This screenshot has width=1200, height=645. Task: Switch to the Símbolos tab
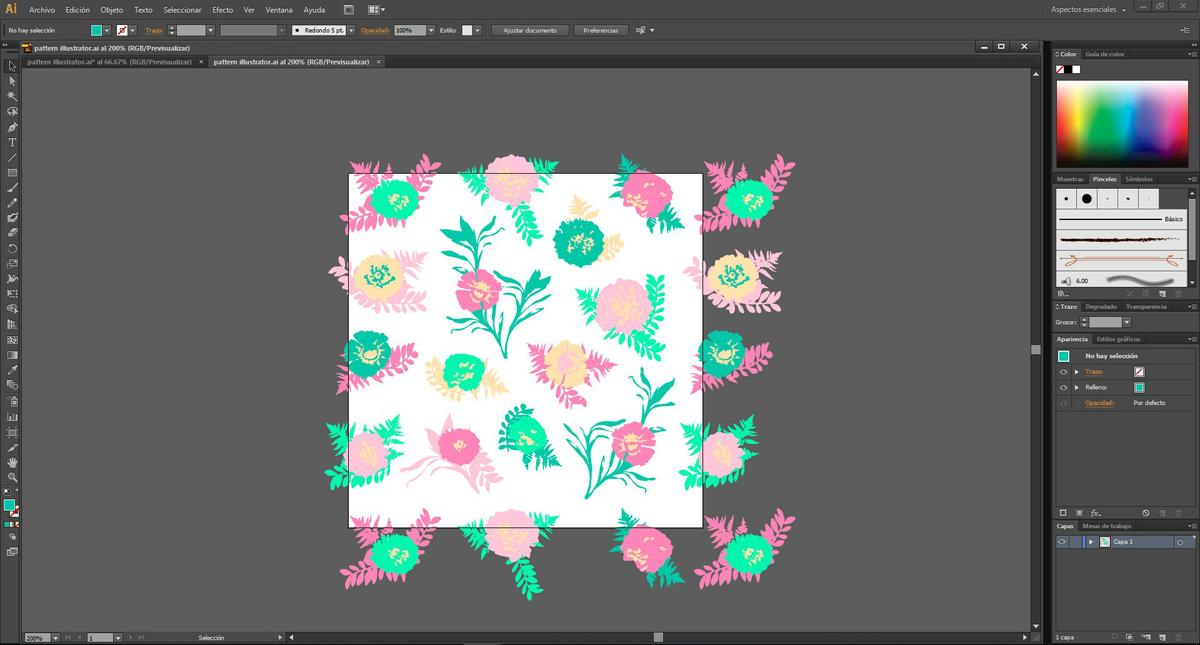pyautogui.click(x=1138, y=178)
